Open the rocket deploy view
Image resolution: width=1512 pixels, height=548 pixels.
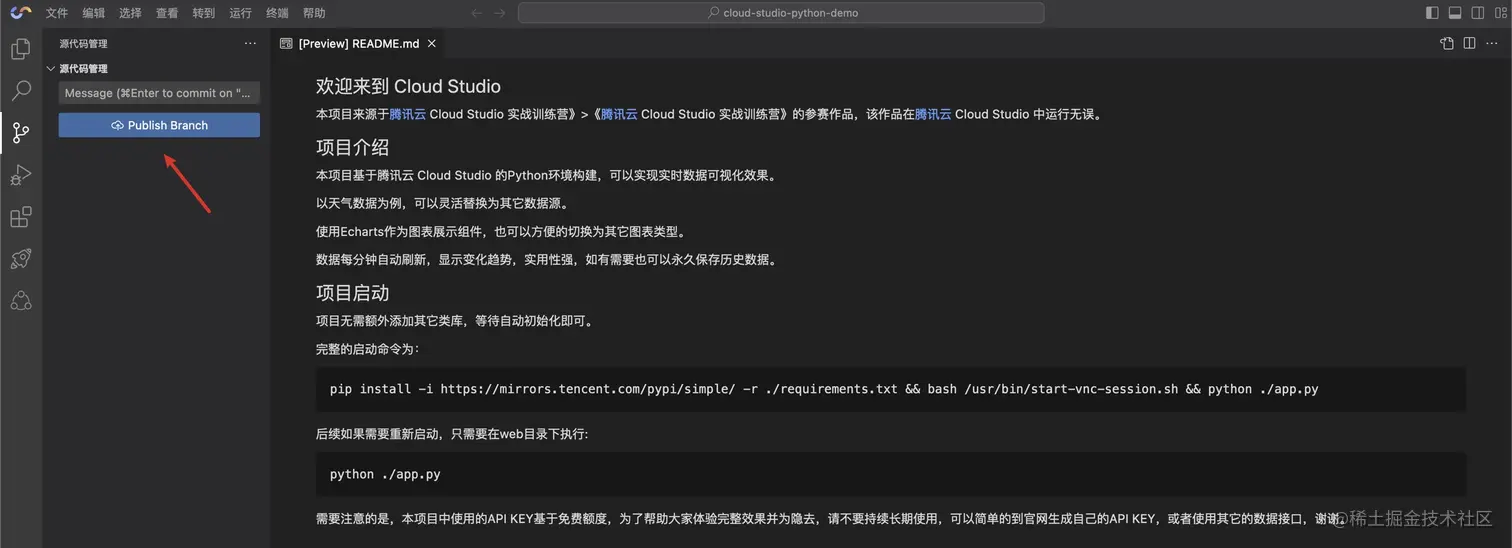(x=21, y=258)
